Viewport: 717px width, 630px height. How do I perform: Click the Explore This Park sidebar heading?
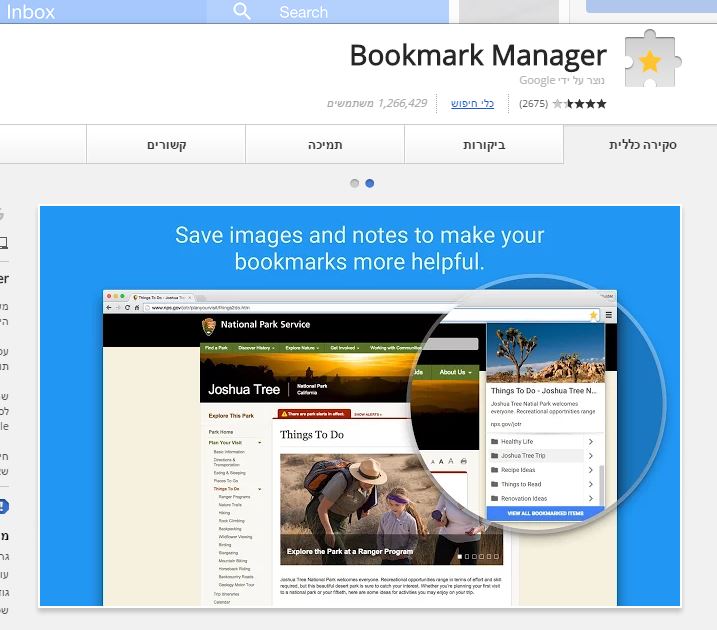(x=231, y=416)
